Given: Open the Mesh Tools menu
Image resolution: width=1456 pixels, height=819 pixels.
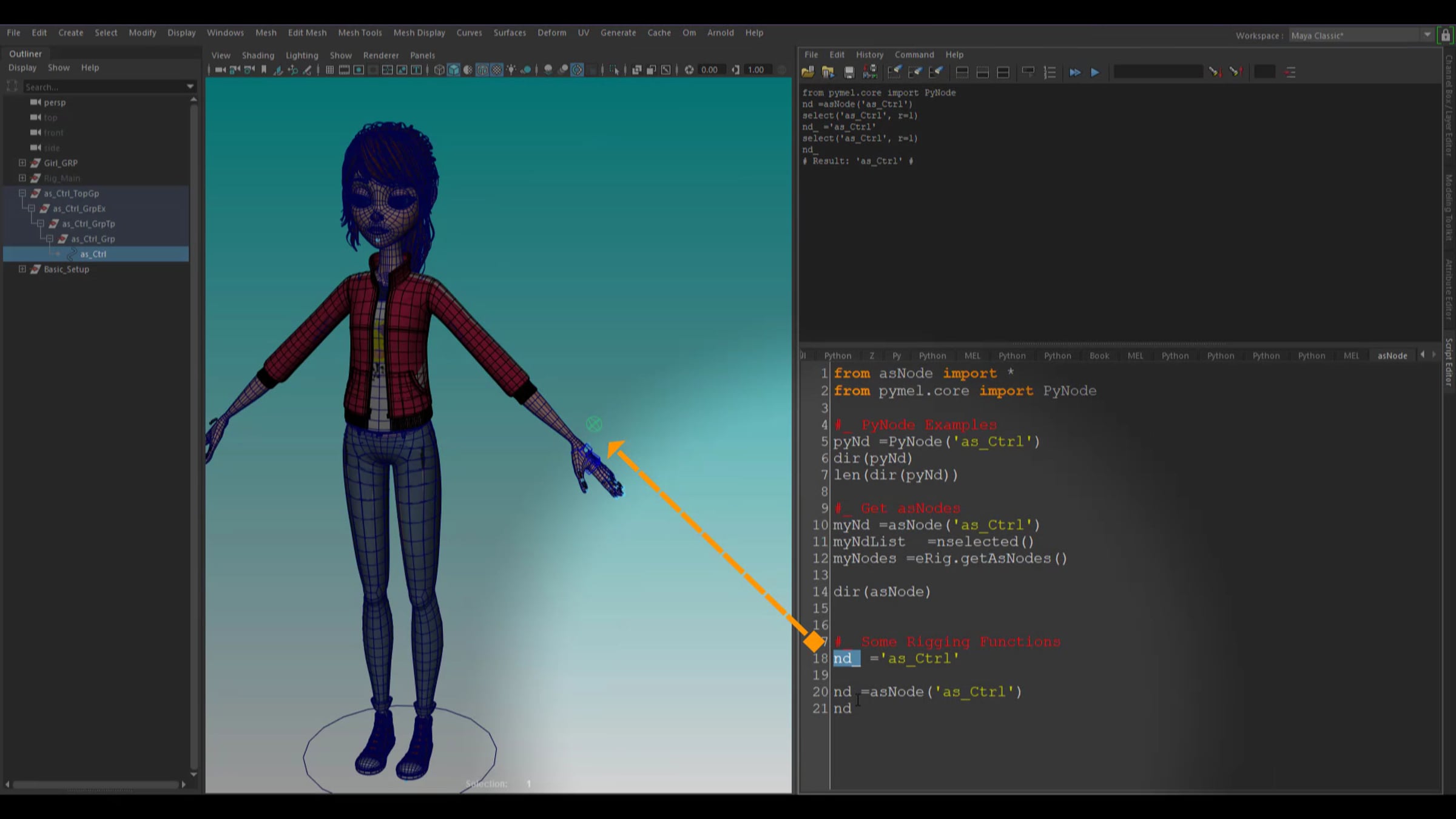Looking at the screenshot, I should pyautogui.click(x=360, y=33).
